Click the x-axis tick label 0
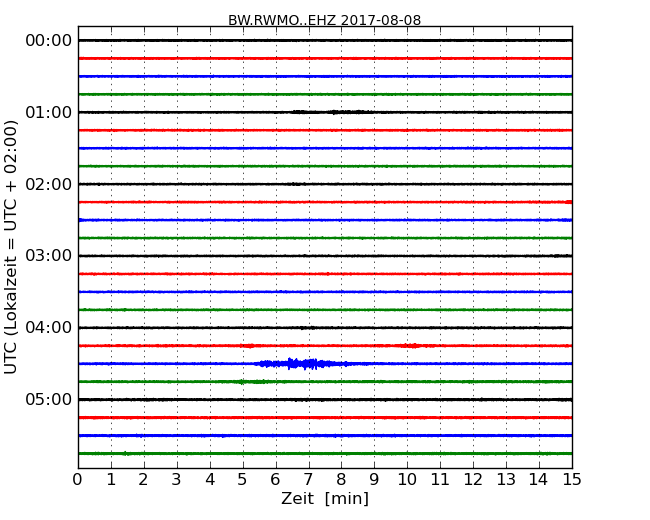The image size is (650, 520). coord(78,479)
